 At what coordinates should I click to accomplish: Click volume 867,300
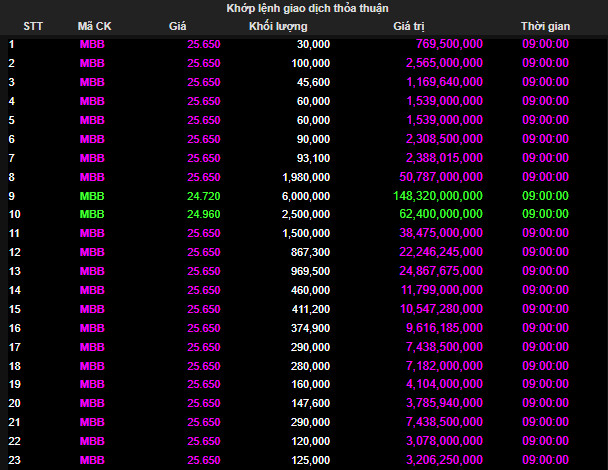311,252
